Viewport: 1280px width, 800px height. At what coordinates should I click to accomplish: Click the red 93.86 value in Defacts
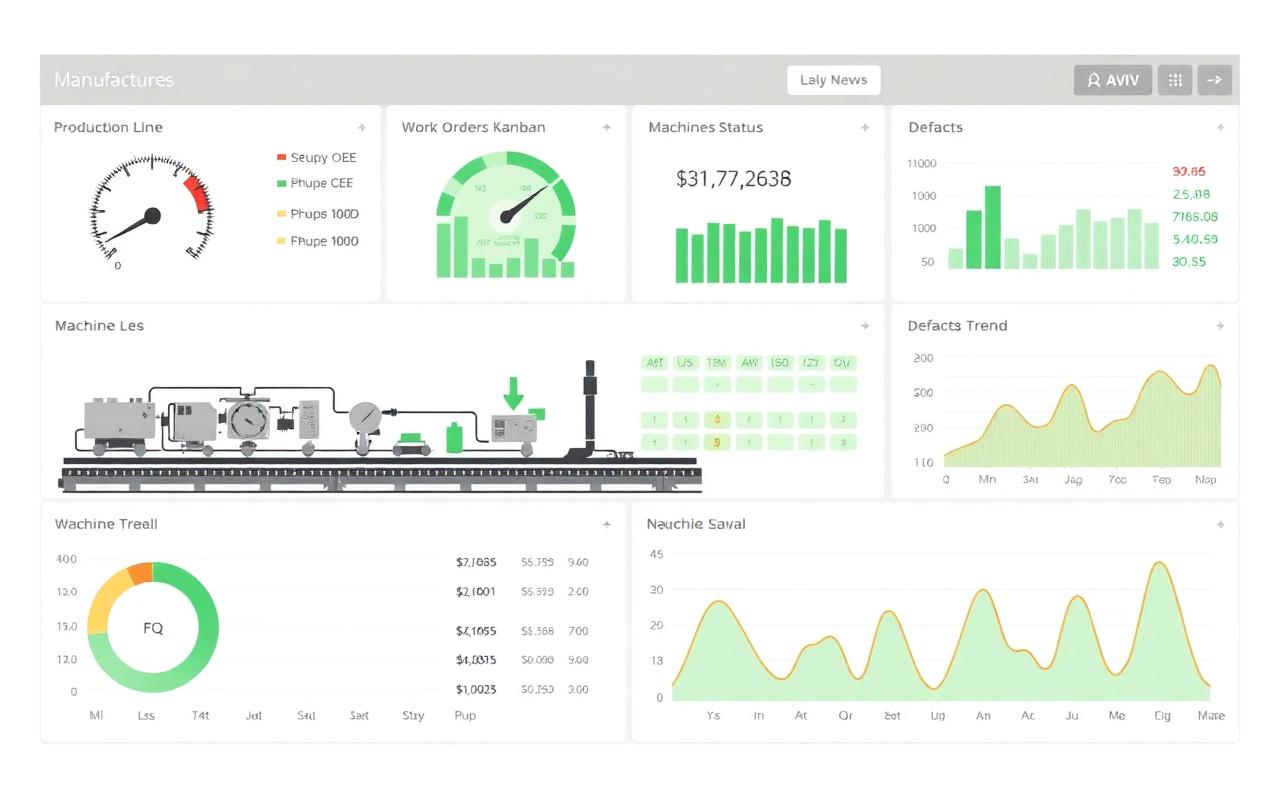point(1189,172)
